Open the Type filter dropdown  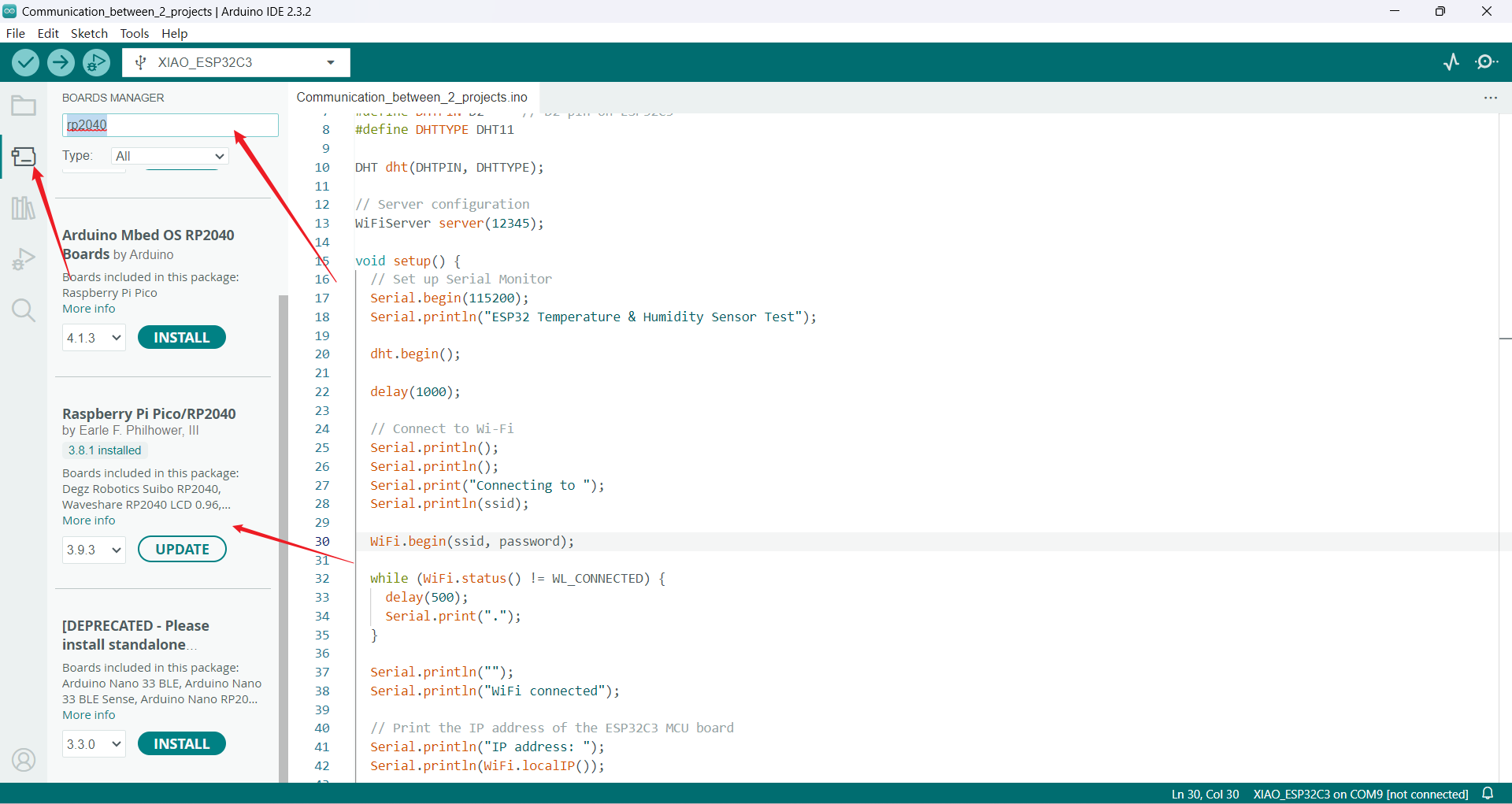pos(170,156)
